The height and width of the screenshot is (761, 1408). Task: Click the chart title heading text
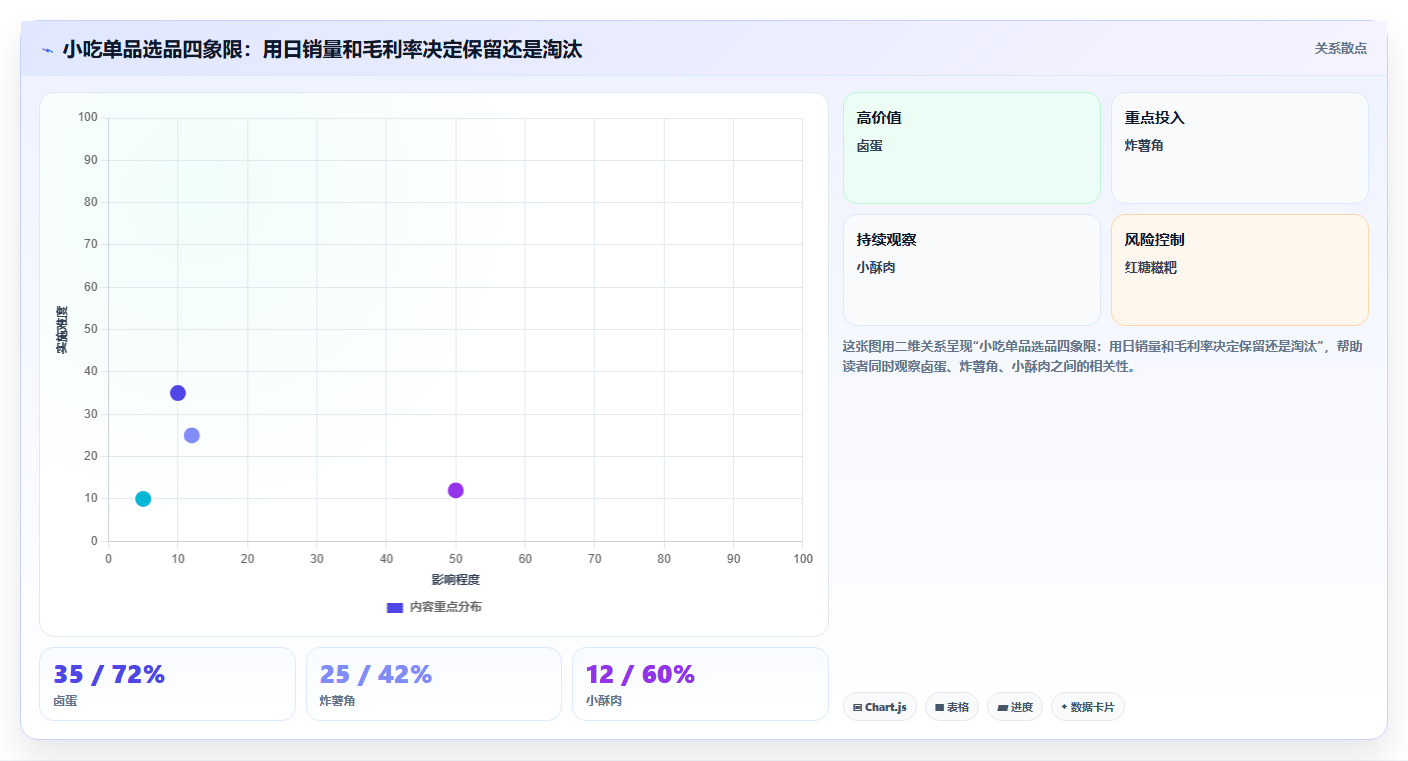(x=322, y=49)
